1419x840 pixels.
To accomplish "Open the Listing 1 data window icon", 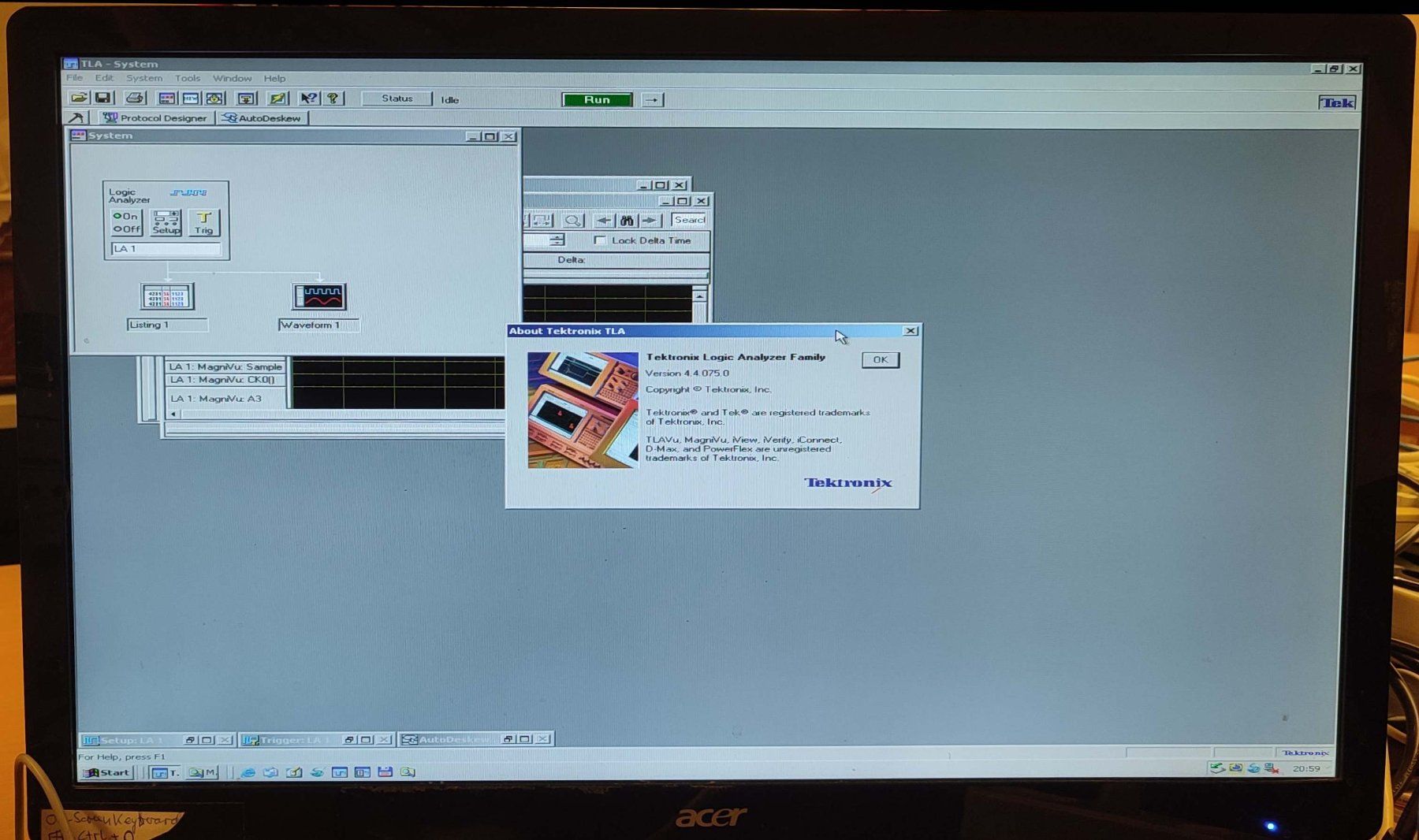I will tap(167, 297).
